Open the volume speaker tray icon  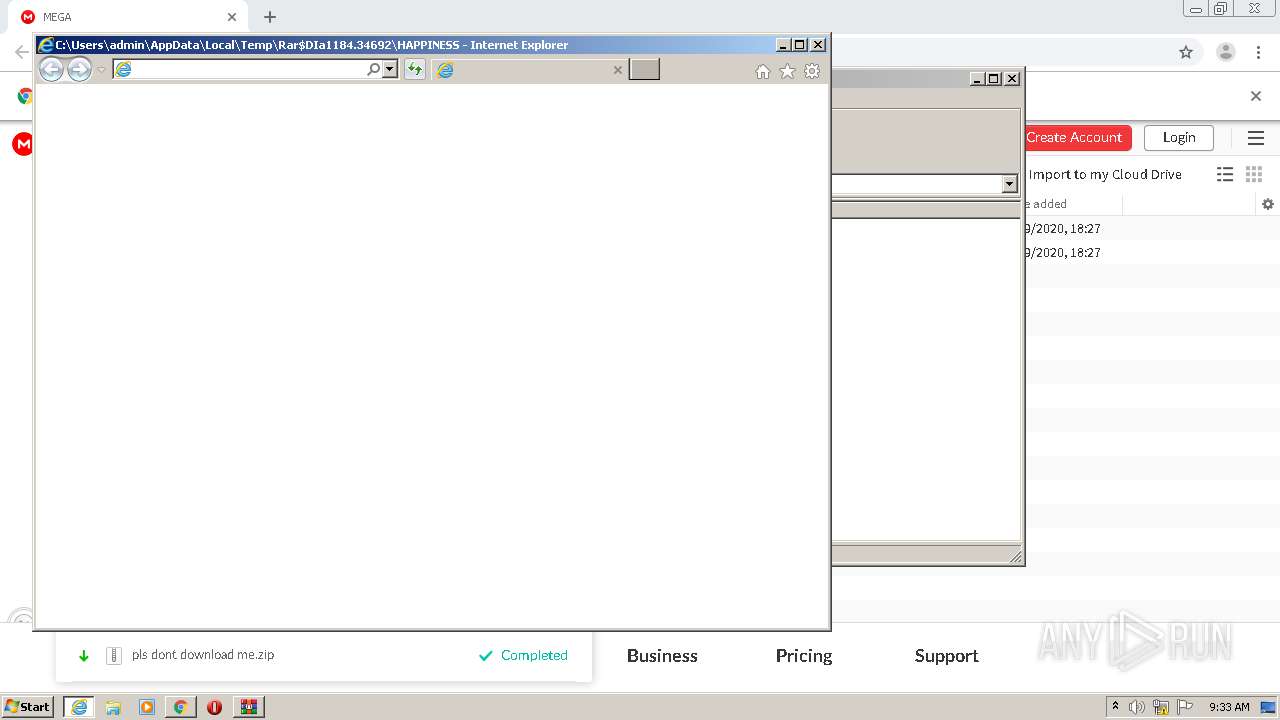(x=1137, y=707)
